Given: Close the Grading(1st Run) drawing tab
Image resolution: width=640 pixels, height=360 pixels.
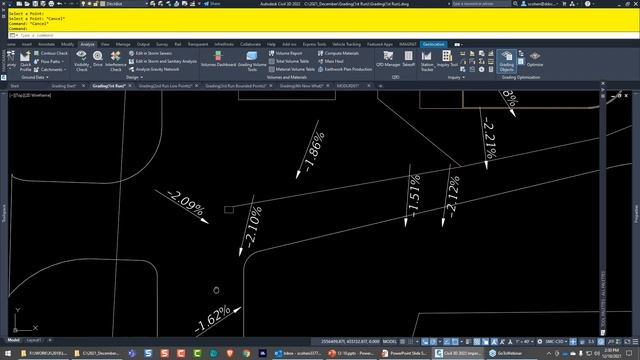Looking at the screenshot, I should click(x=130, y=86).
